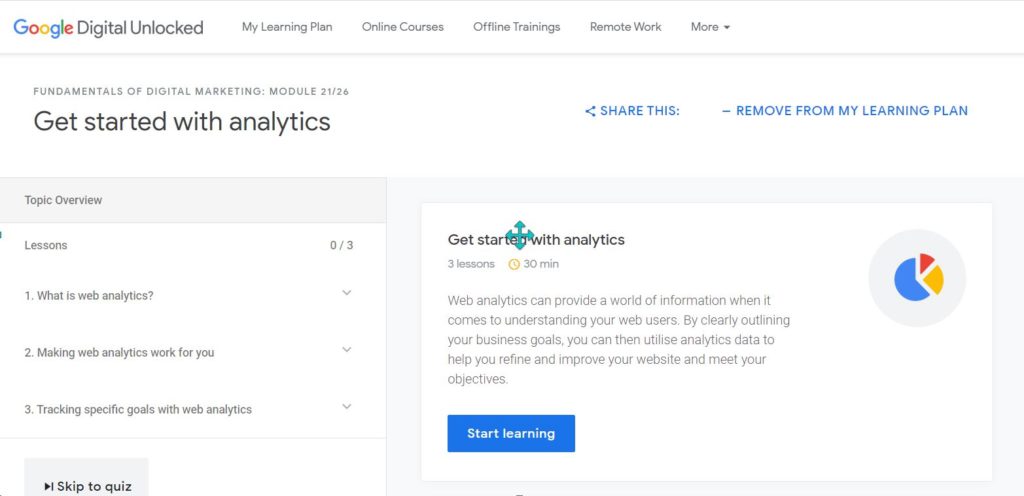Select the Topic Overview header

pyautogui.click(x=193, y=200)
